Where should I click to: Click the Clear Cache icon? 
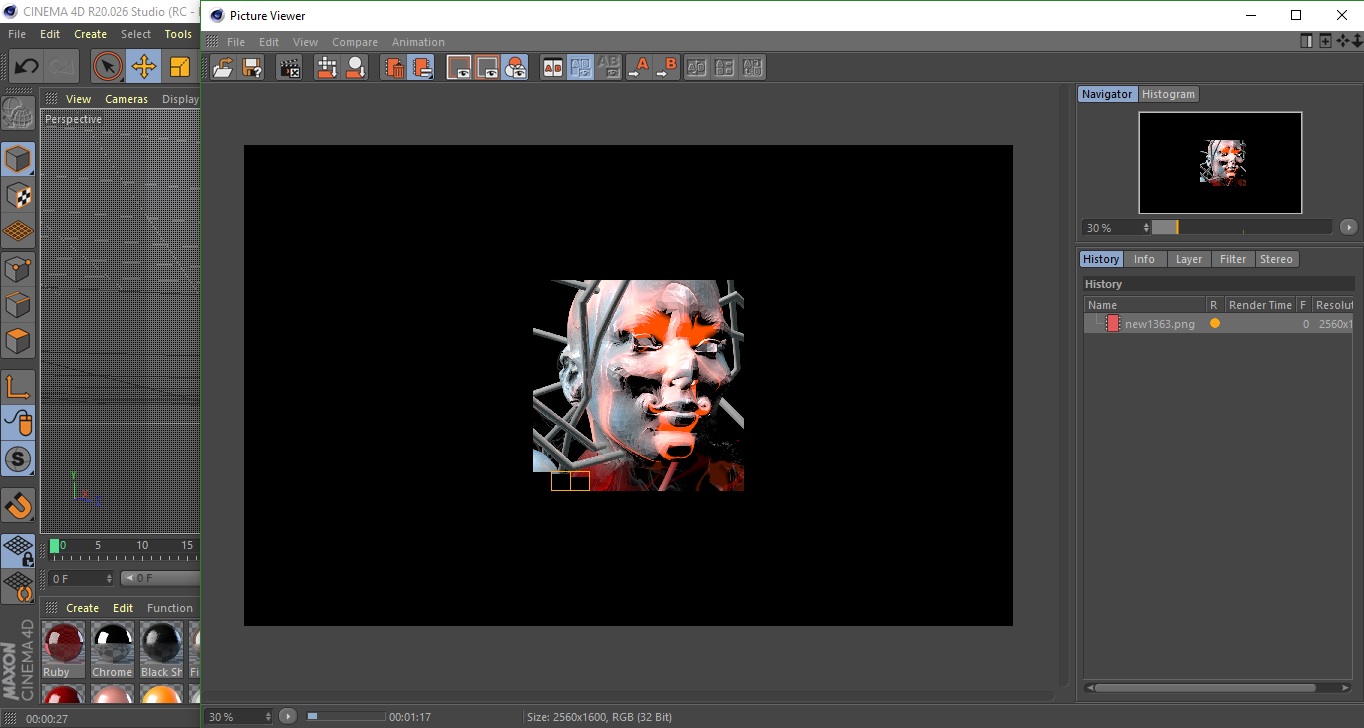[327, 67]
